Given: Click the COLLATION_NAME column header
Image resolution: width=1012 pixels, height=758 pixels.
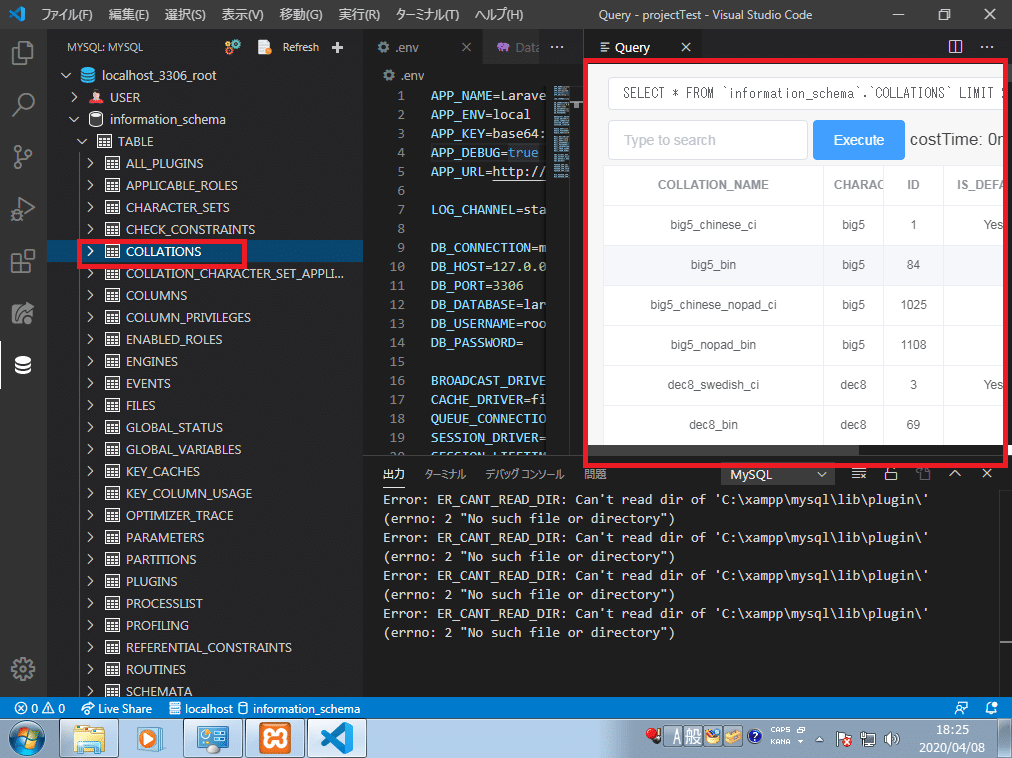Looking at the screenshot, I should pos(713,185).
